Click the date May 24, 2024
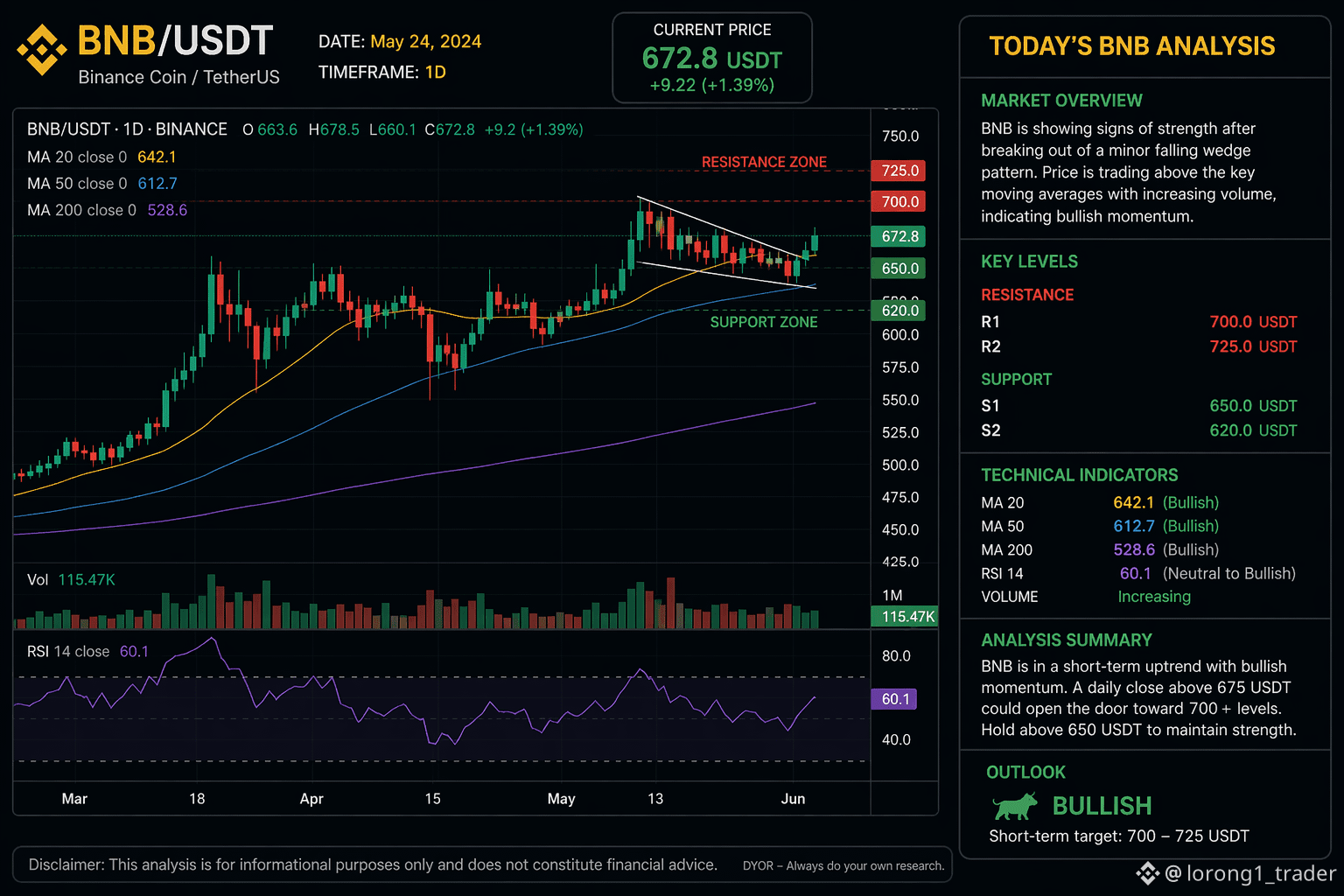This screenshot has width=1344, height=896. 426,41
